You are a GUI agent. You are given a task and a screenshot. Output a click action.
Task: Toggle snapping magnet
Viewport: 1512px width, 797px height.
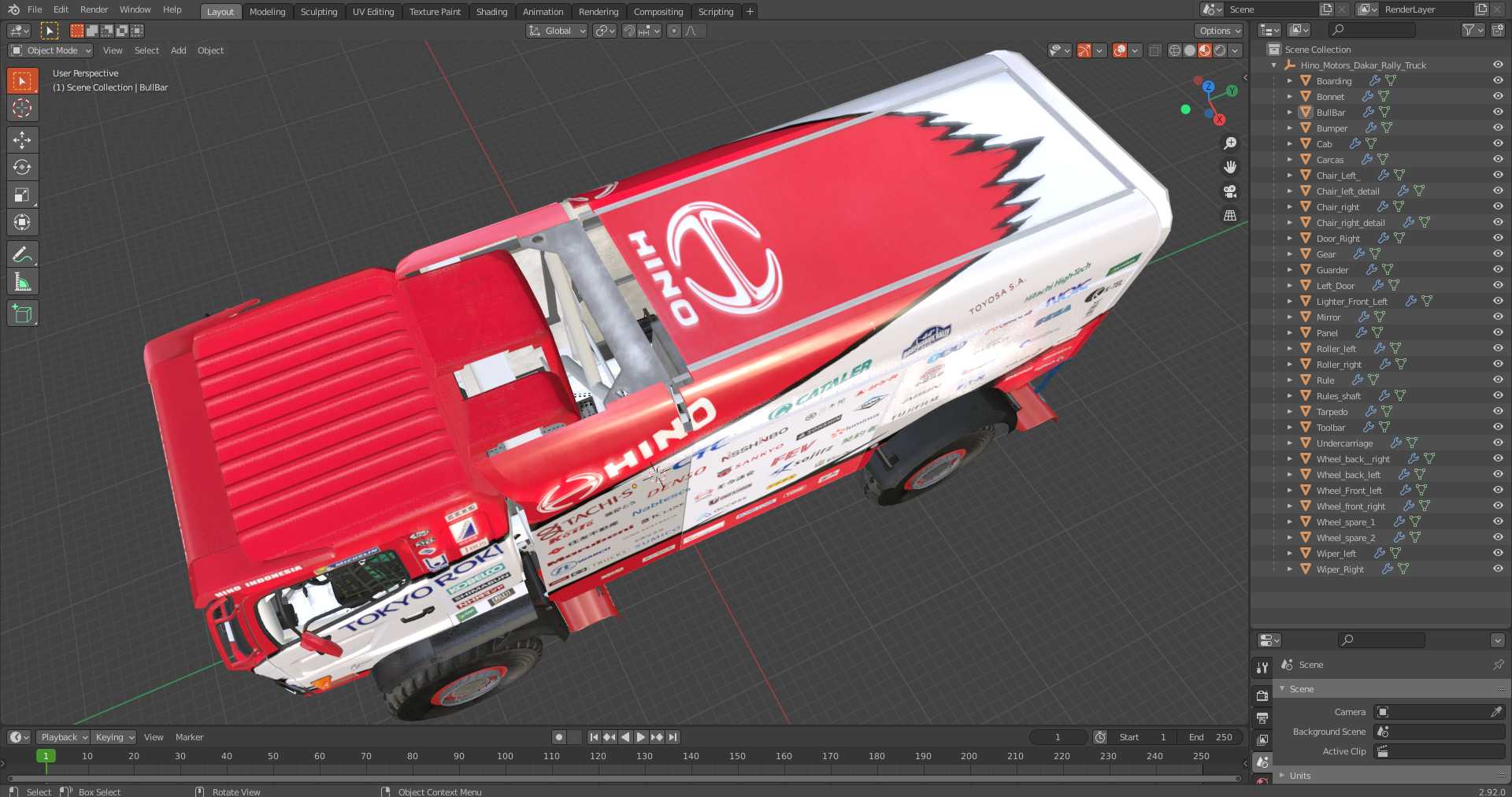tap(629, 31)
